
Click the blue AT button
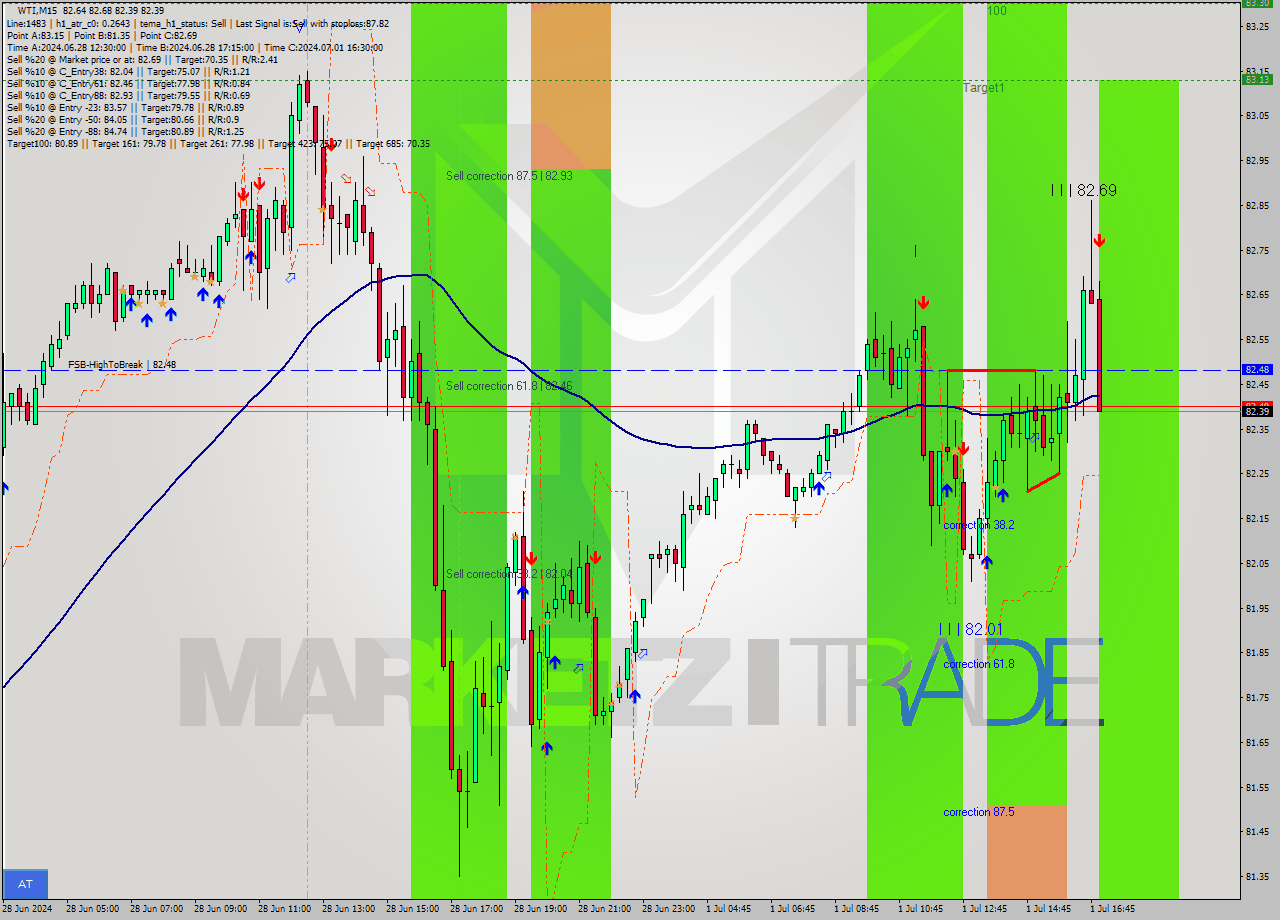click(25, 884)
